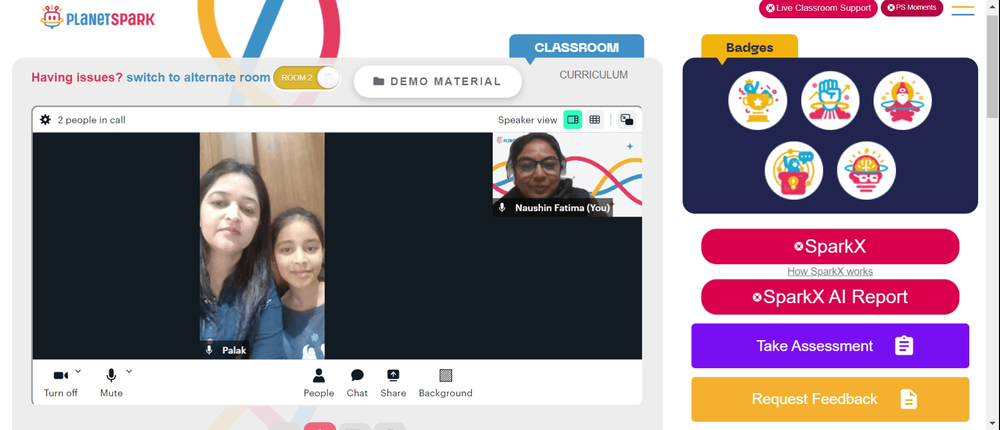The image size is (1000, 430).
Task: Turn off the camera
Action: [x=61, y=383]
